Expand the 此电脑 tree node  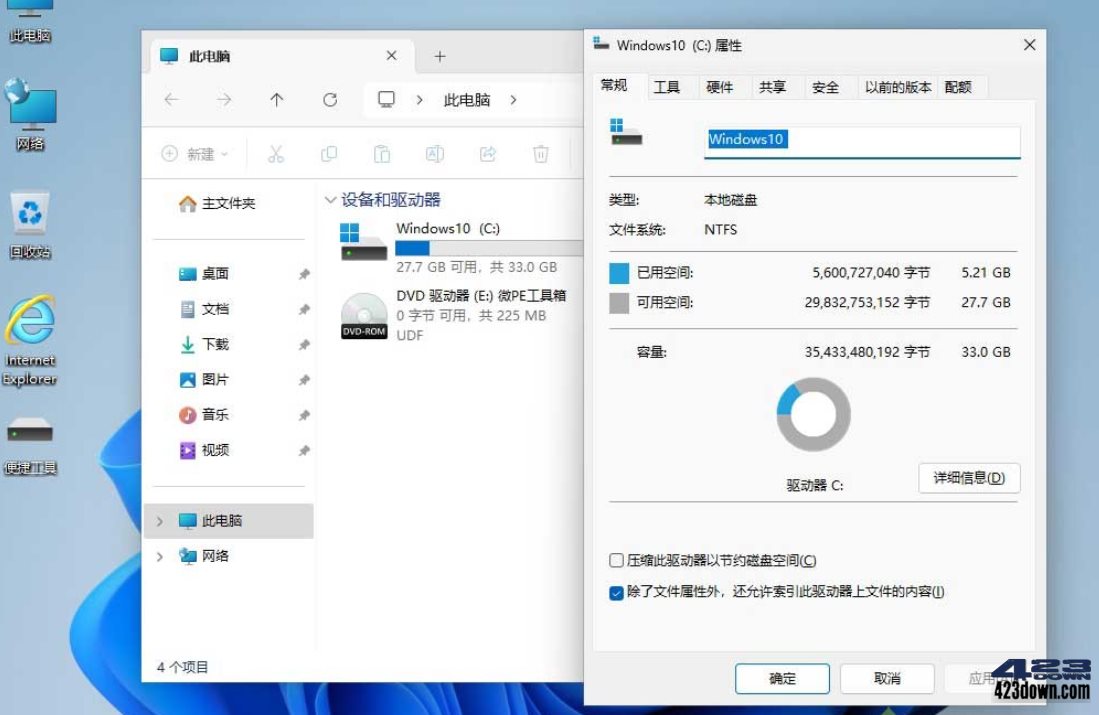pos(160,521)
